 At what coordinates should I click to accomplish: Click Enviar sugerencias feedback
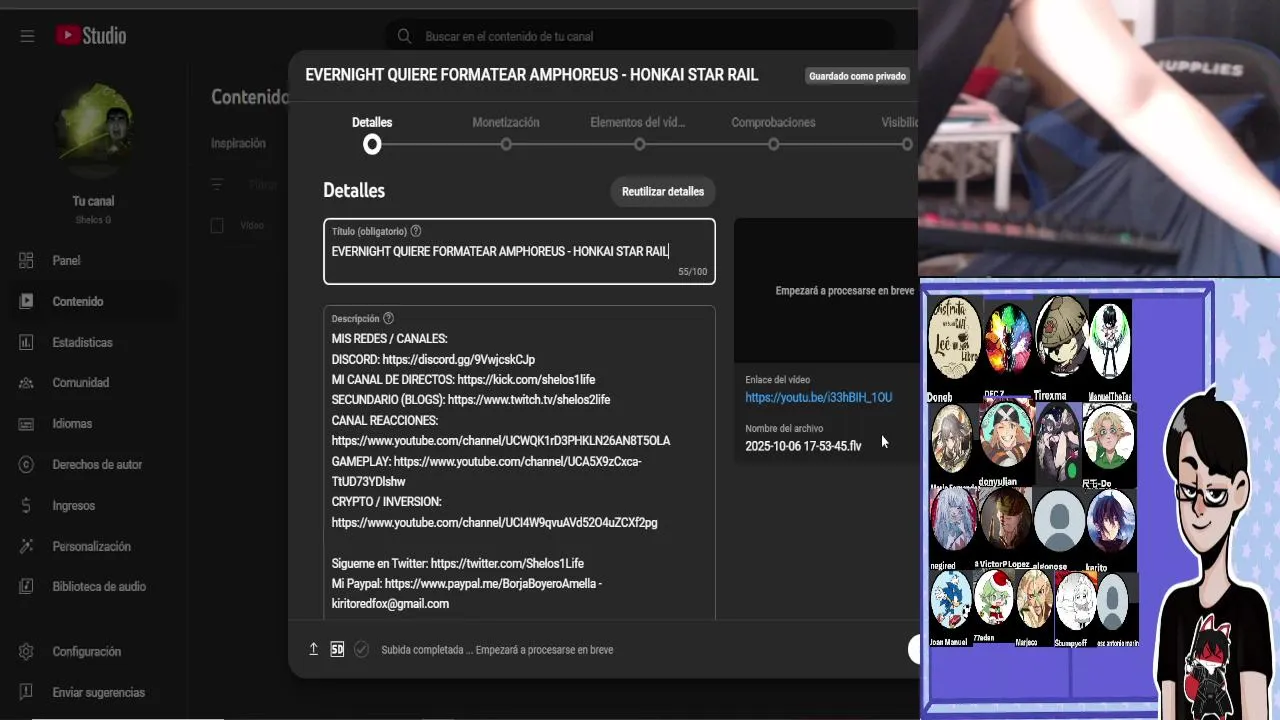pos(99,692)
